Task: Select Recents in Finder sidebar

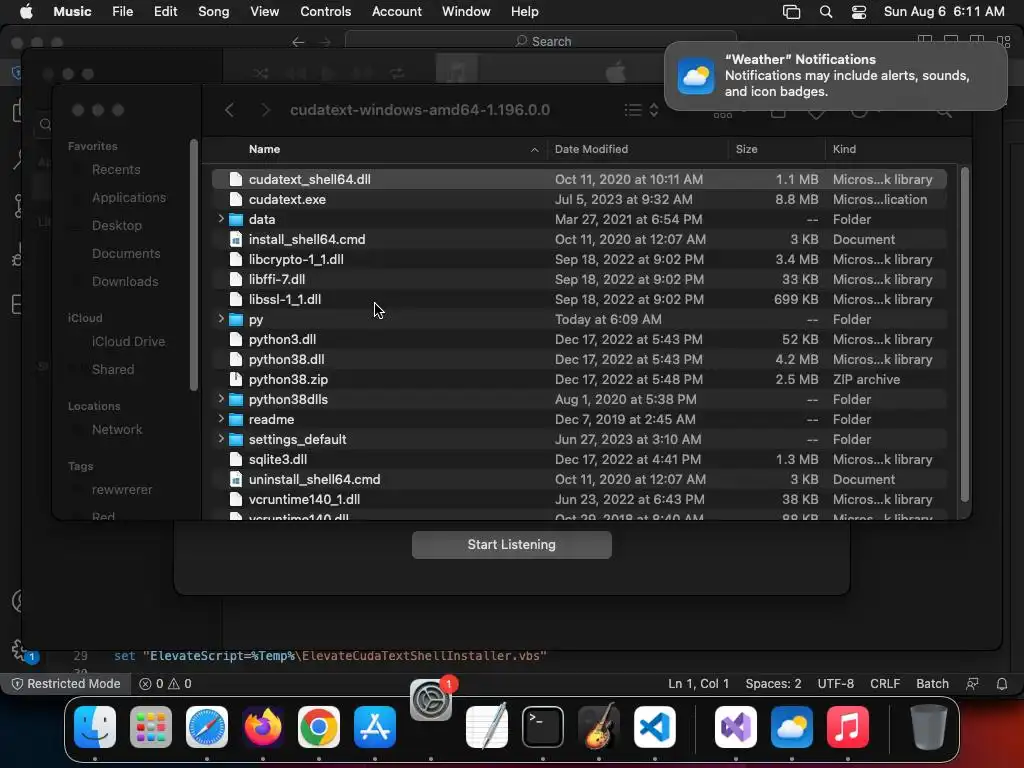Action: click(116, 169)
